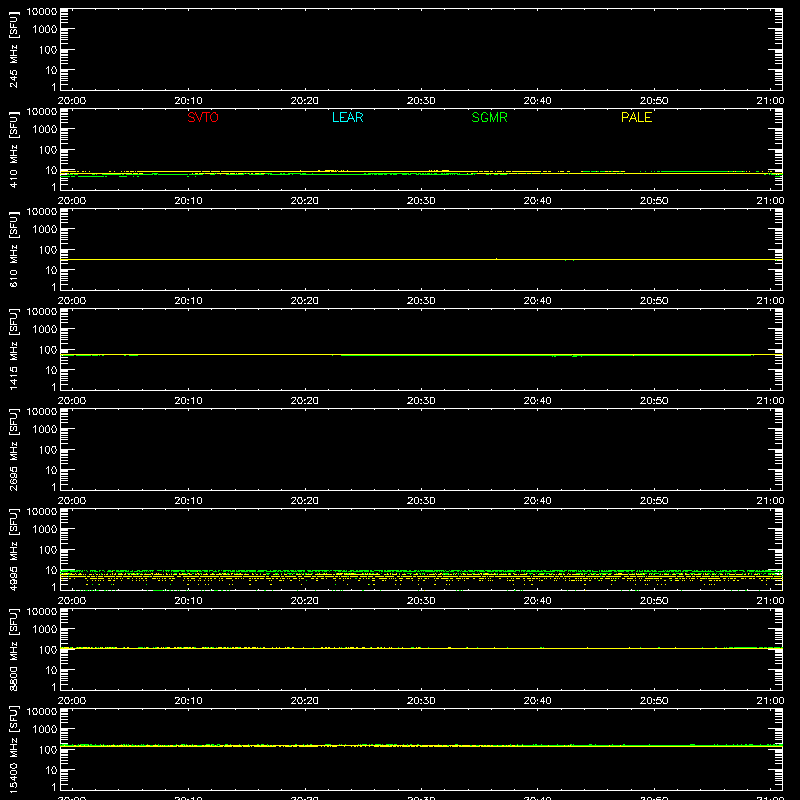Click the flux trace in the 8800 MHz plot
Viewport: 800px width, 800px height.
(x=421, y=648)
